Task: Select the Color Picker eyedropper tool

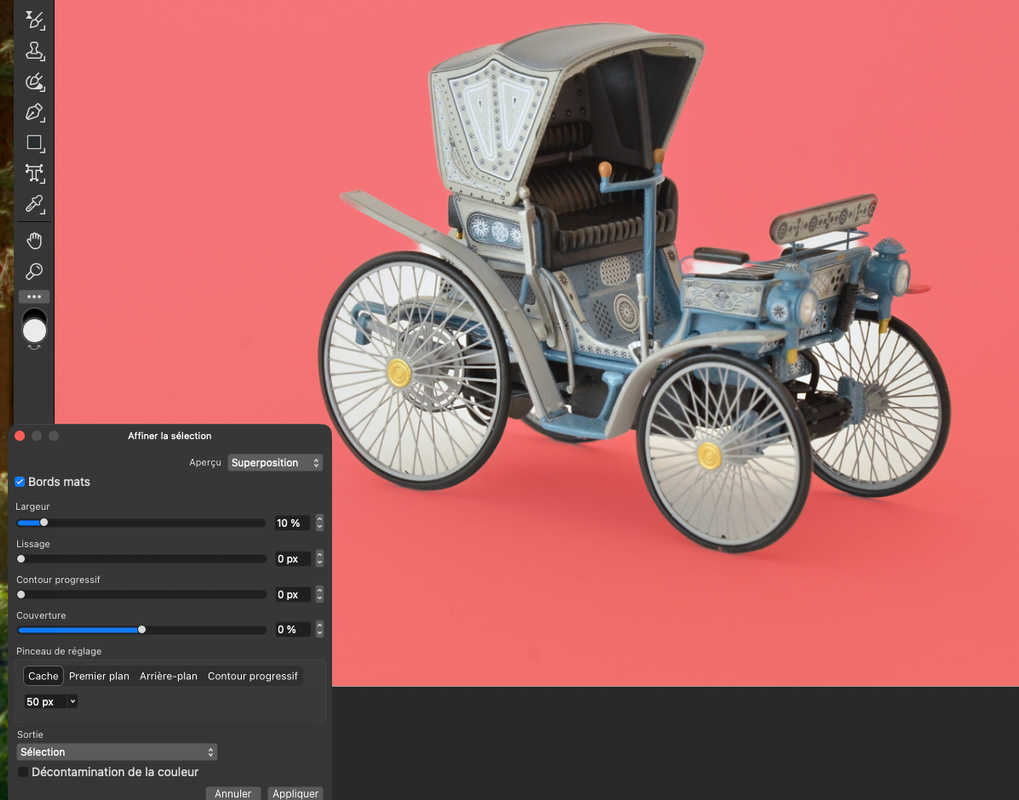Action: coord(34,204)
